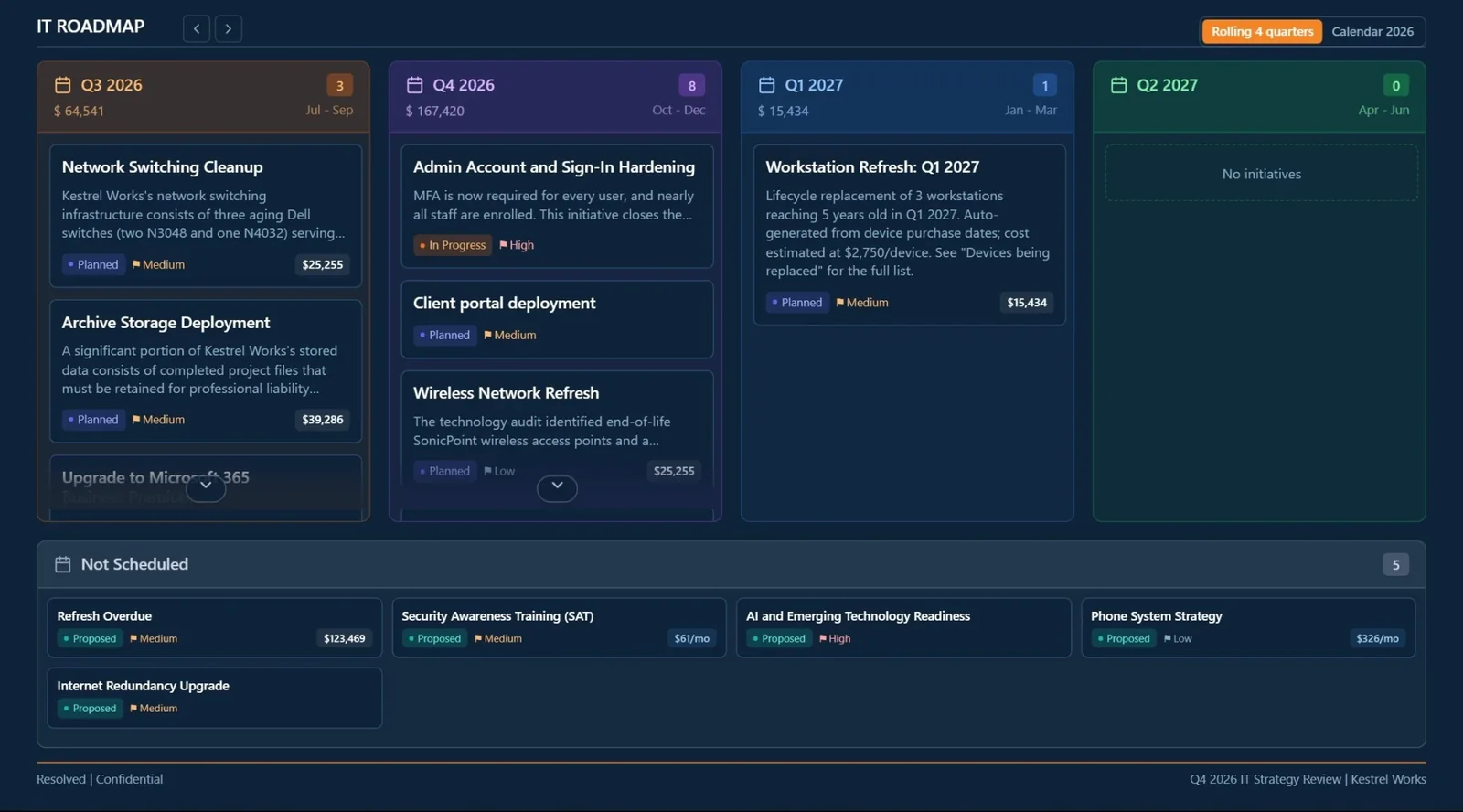Open Admin Account and Sign-In Hardening card
The height and width of the screenshot is (812, 1463).
click(557, 206)
